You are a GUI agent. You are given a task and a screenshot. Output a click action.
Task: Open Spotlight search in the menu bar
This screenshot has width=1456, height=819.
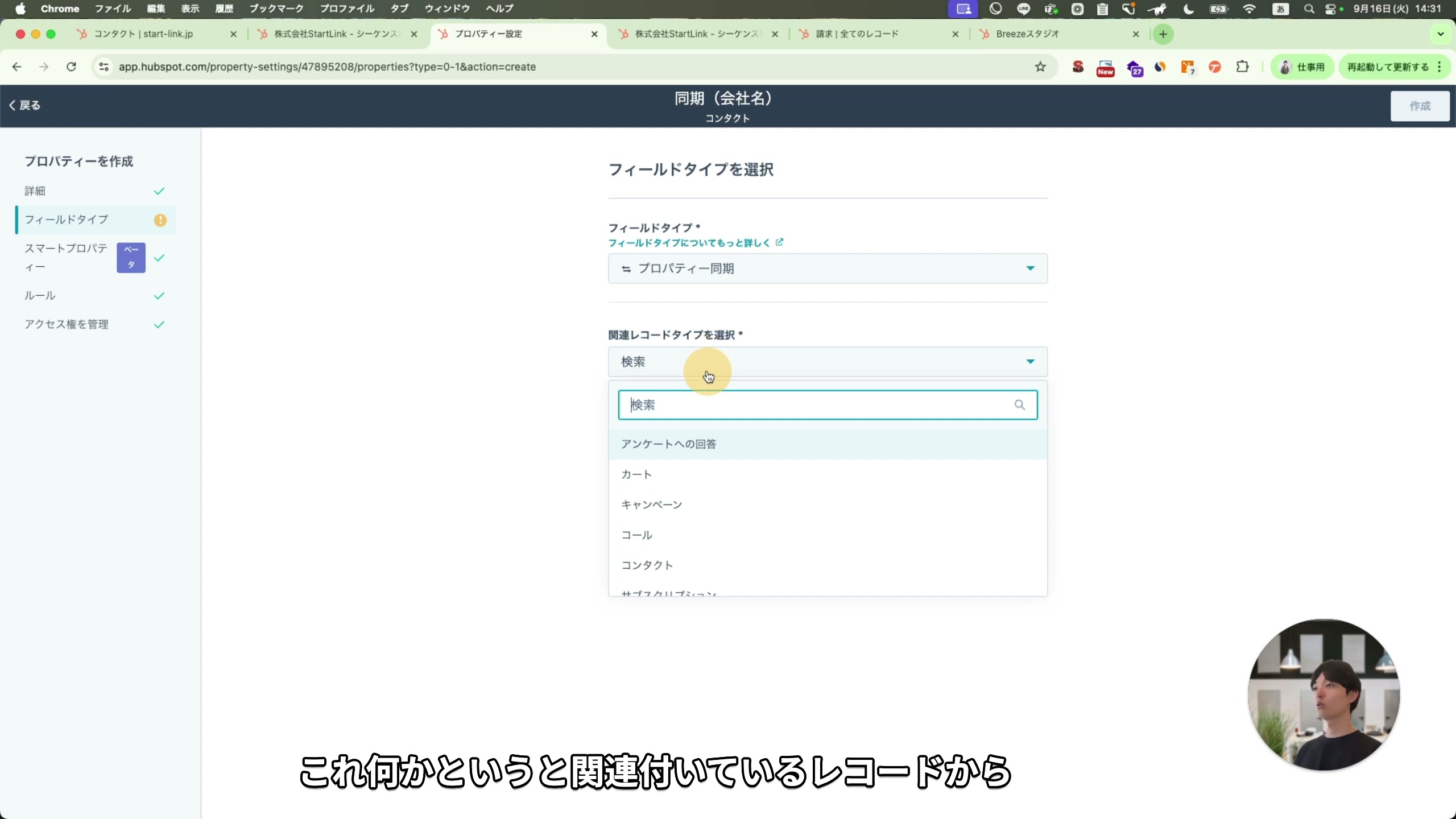pos(1308,9)
